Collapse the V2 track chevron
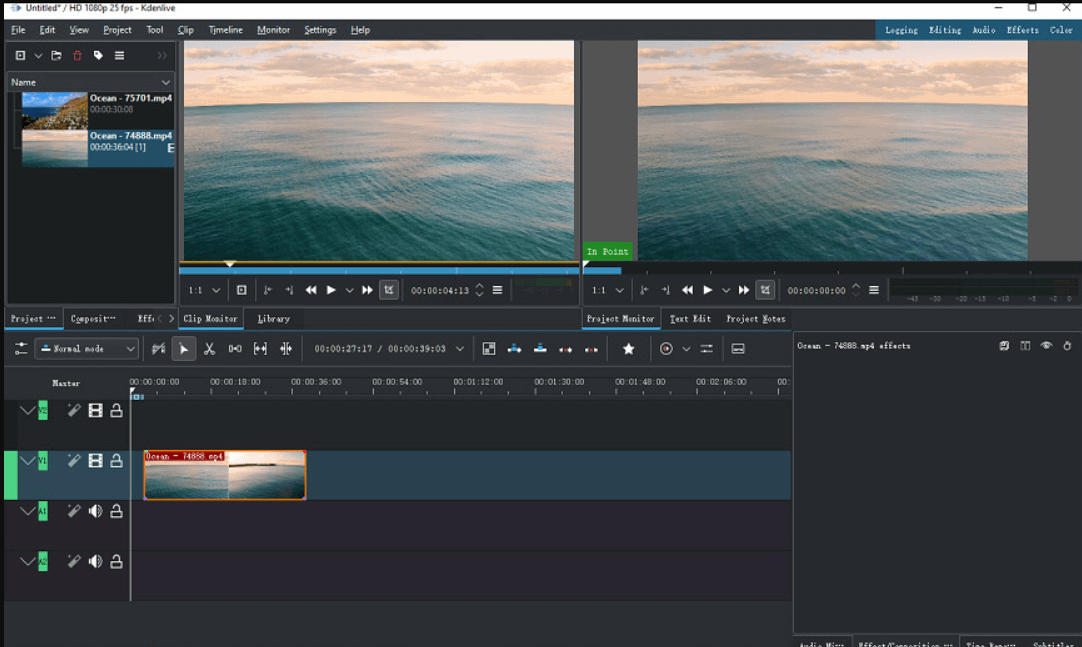 click(27, 410)
